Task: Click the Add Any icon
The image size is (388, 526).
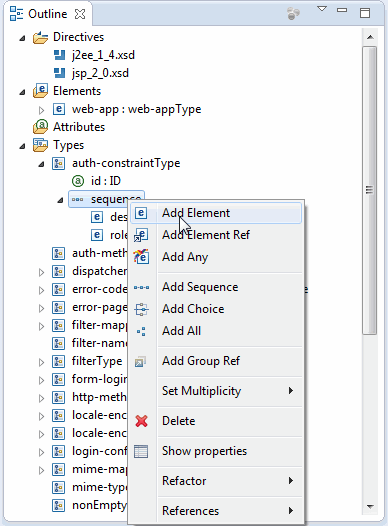Action: (x=141, y=257)
